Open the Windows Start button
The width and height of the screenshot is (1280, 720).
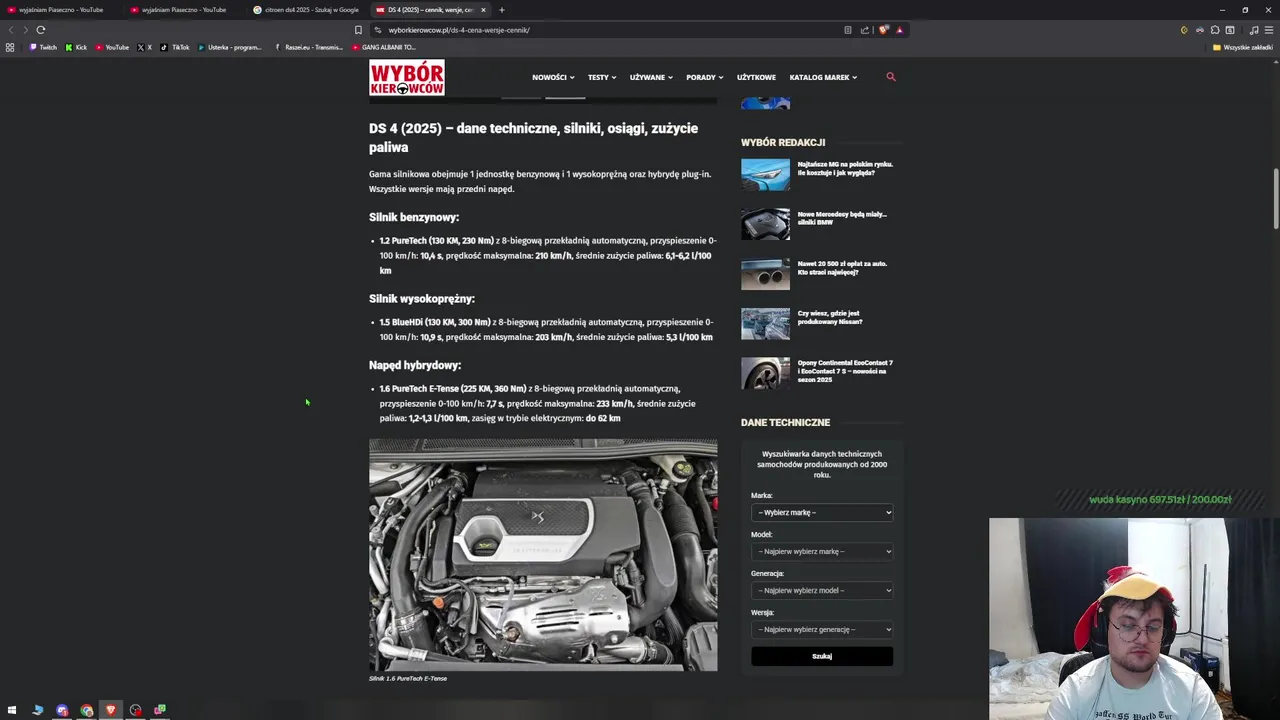coord(12,710)
